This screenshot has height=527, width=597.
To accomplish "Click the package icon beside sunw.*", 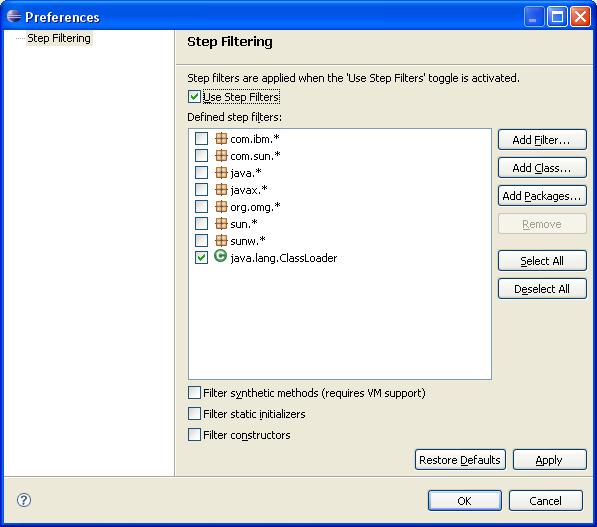I will [221, 240].
